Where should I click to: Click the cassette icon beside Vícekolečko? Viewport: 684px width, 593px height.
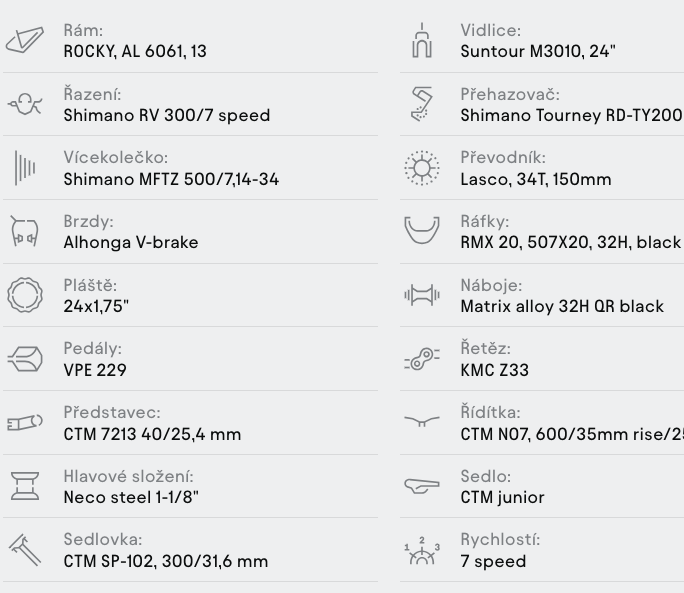click(25, 168)
